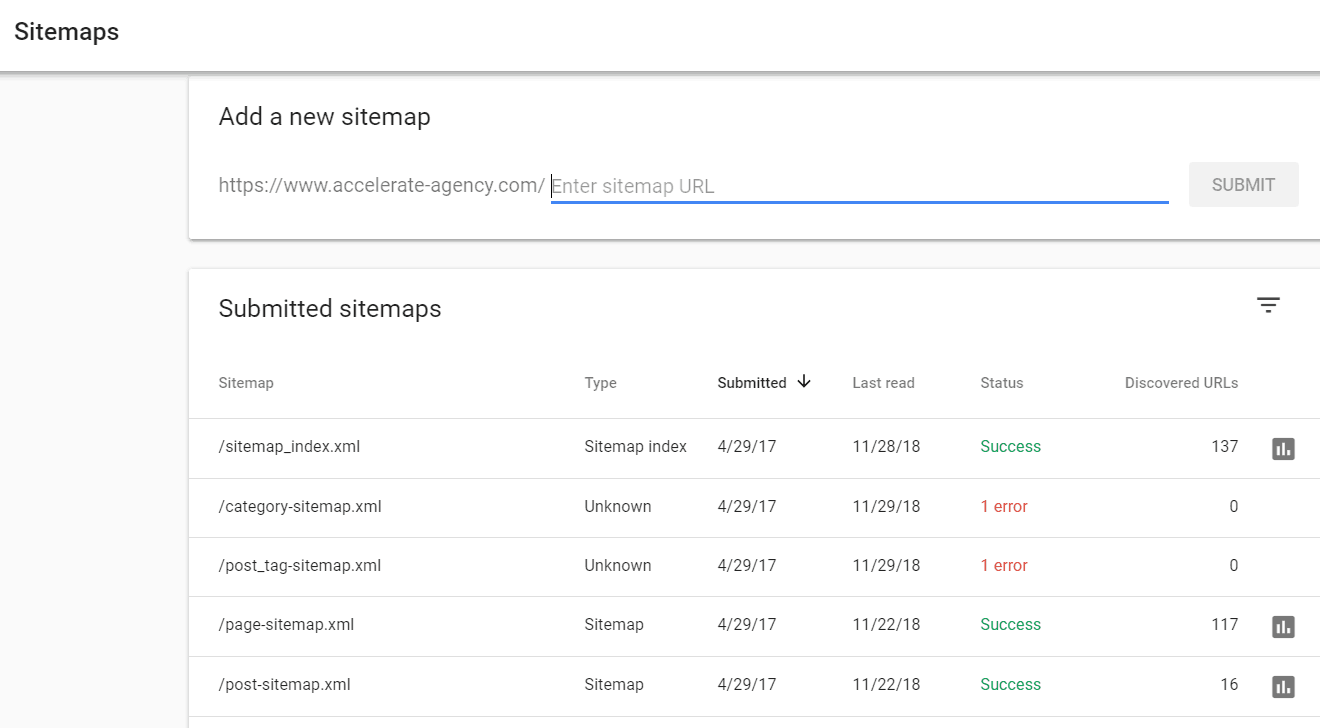This screenshot has height=728, width=1320.
Task: Open the /sitemap_index.xml row
Action: (x=289, y=447)
